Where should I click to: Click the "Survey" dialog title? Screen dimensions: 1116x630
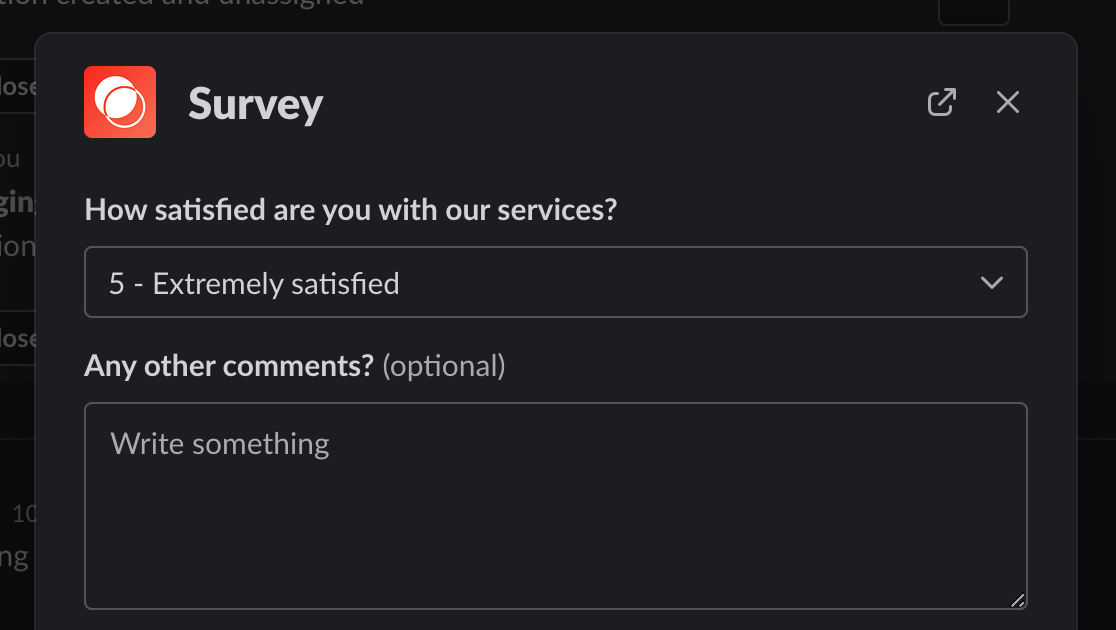255,104
